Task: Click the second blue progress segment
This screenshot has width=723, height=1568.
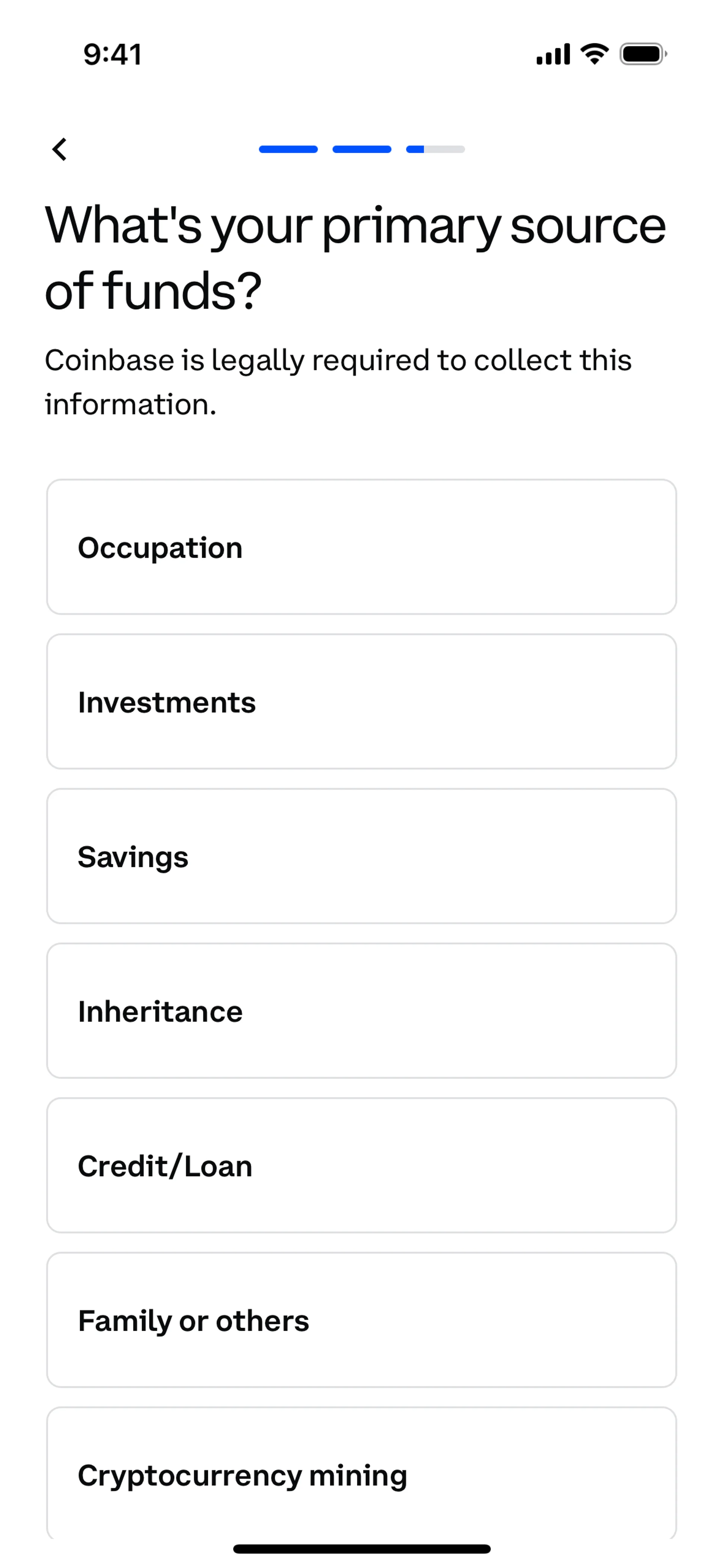Action: [x=361, y=149]
